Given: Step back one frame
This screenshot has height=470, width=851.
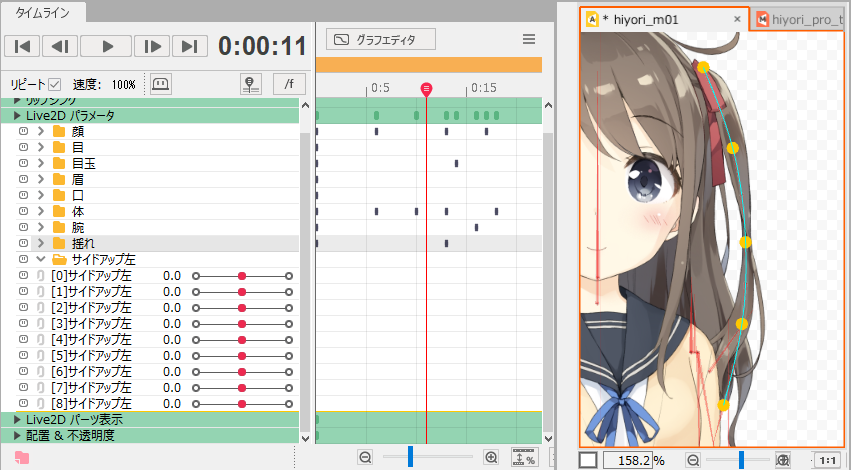Looking at the screenshot, I should click(60, 46).
